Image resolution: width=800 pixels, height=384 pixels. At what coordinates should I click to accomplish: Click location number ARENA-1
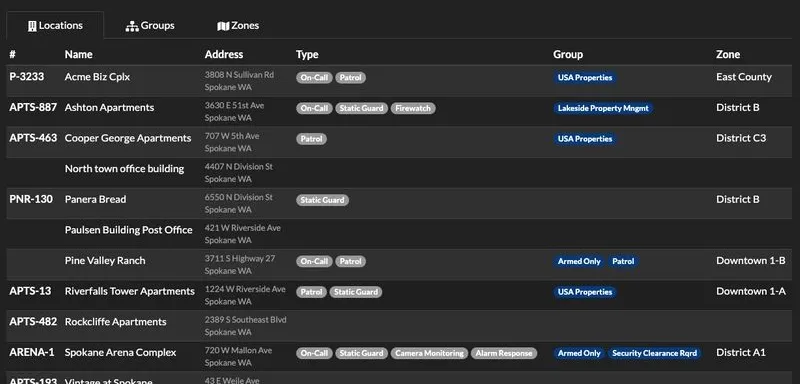point(32,352)
